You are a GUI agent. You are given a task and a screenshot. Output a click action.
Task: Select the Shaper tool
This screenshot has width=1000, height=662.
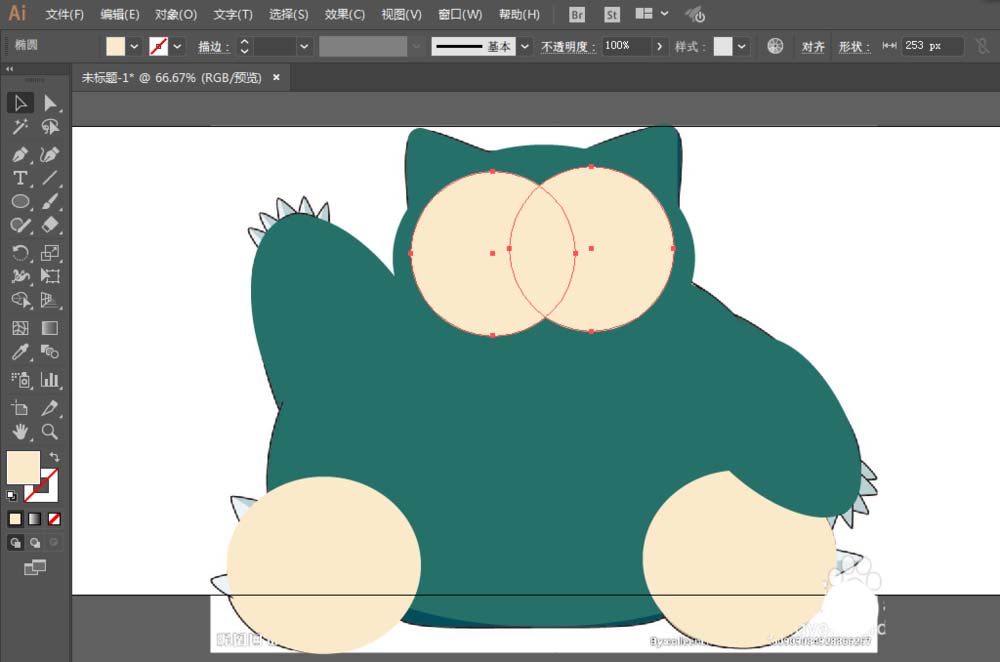[x=20, y=225]
